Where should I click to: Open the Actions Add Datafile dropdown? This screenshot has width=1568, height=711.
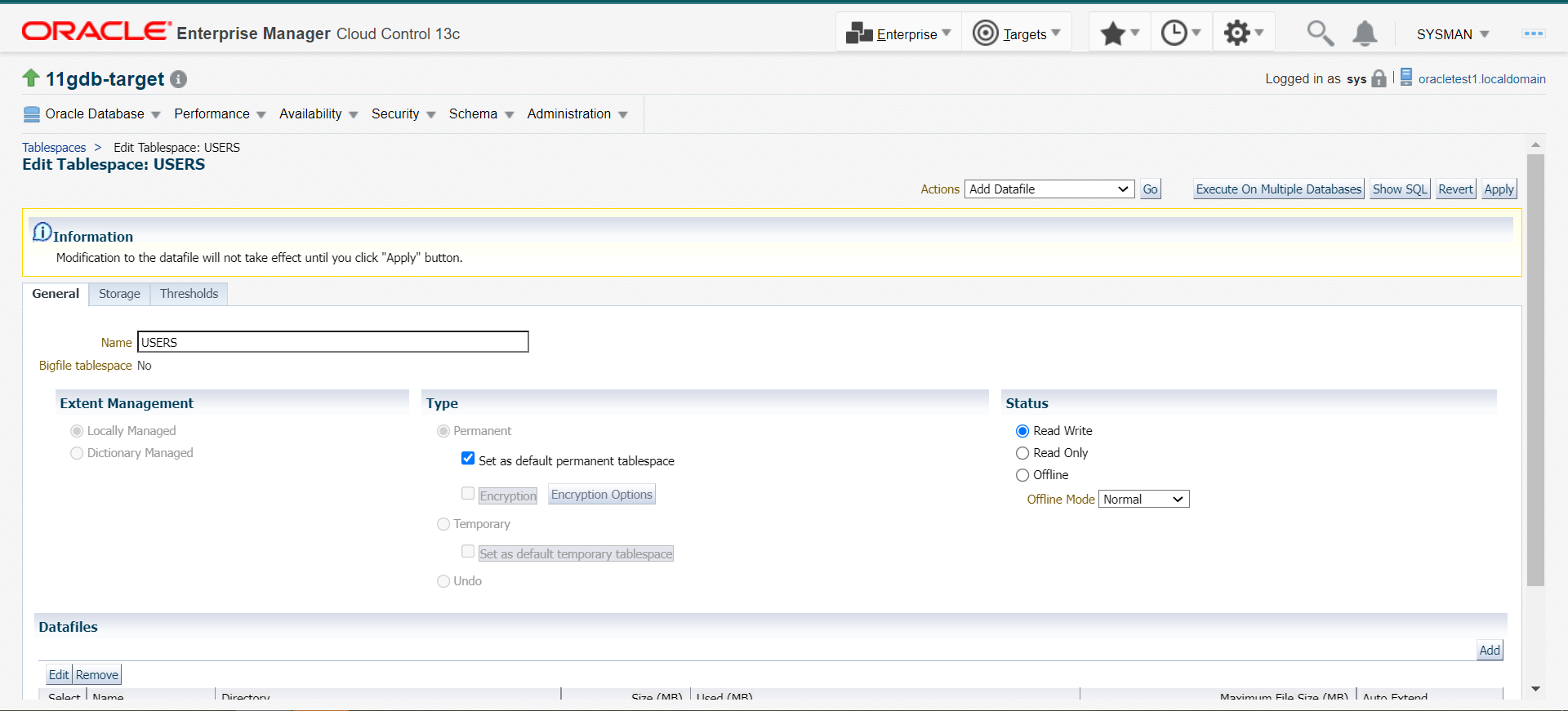tap(1049, 189)
